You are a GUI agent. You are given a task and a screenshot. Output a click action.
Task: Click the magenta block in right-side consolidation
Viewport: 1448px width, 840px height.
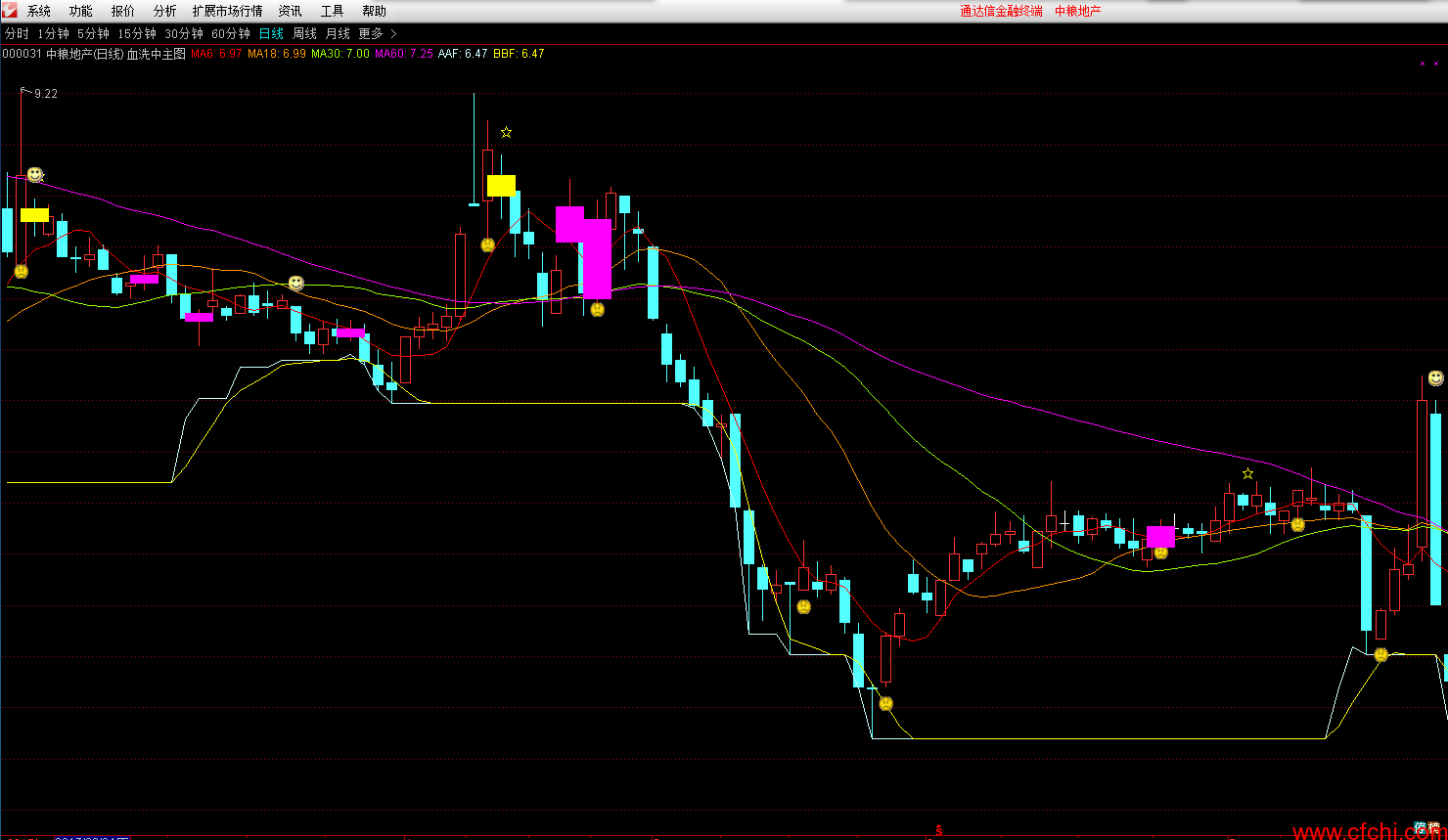tap(1160, 536)
